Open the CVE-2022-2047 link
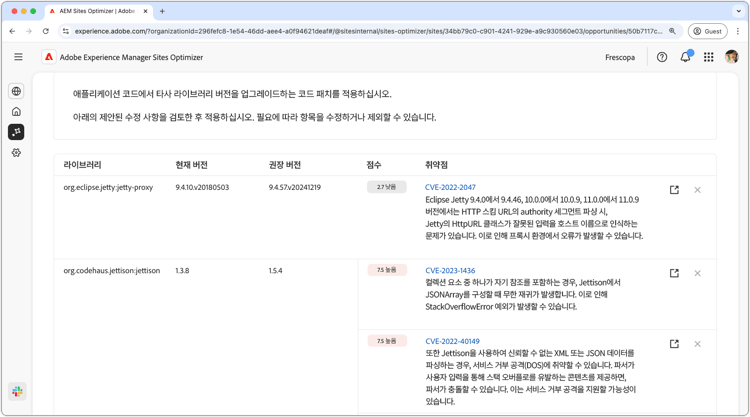 coord(450,187)
